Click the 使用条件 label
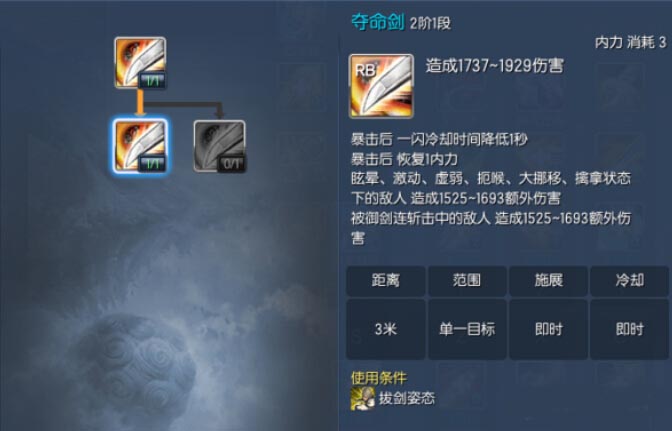The width and height of the screenshot is (672, 431). [378, 377]
